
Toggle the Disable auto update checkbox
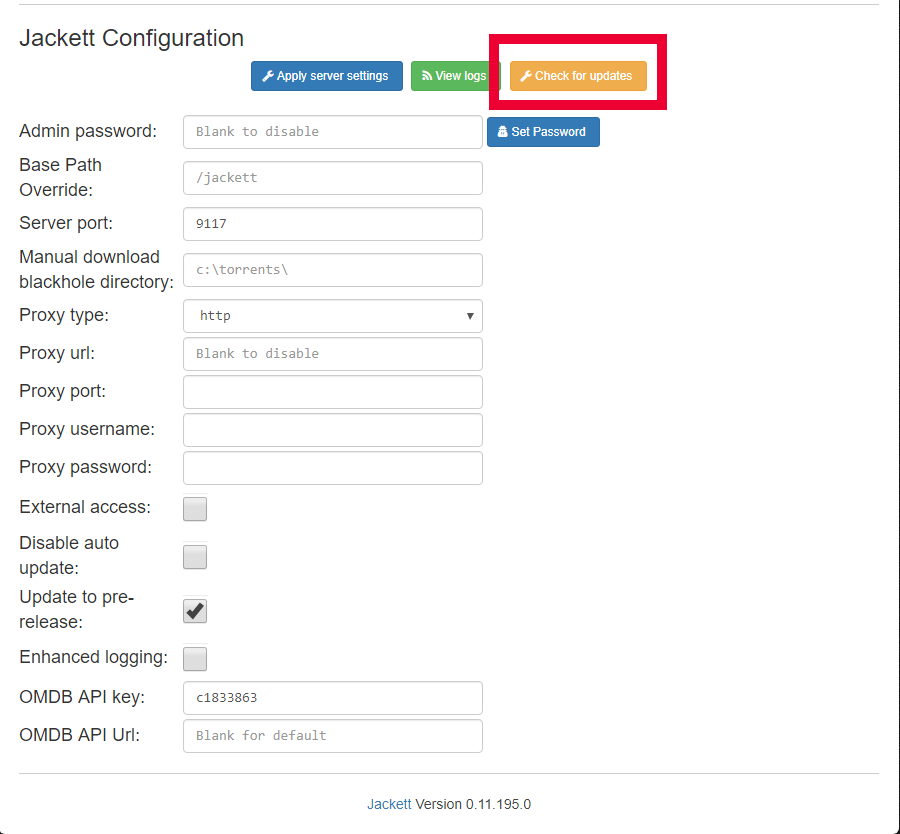click(x=194, y=556)
